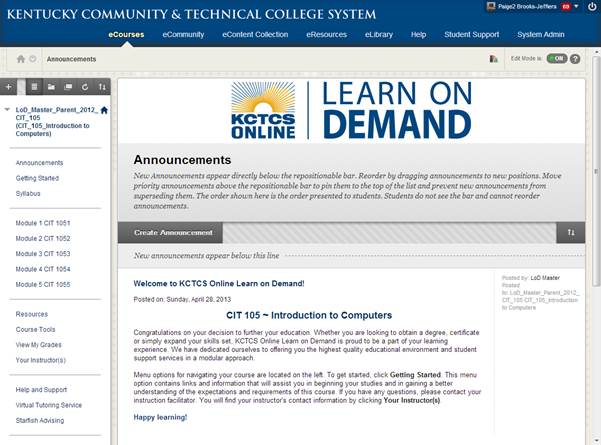
Task: Open the course theme icon near Edit Mode
Action: click(x=494, y=59)
